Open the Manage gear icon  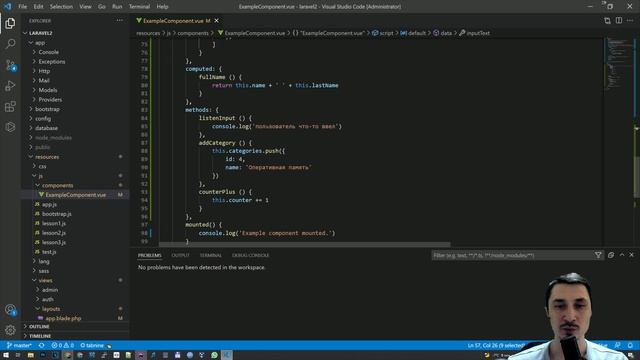[x=10, y=330]
